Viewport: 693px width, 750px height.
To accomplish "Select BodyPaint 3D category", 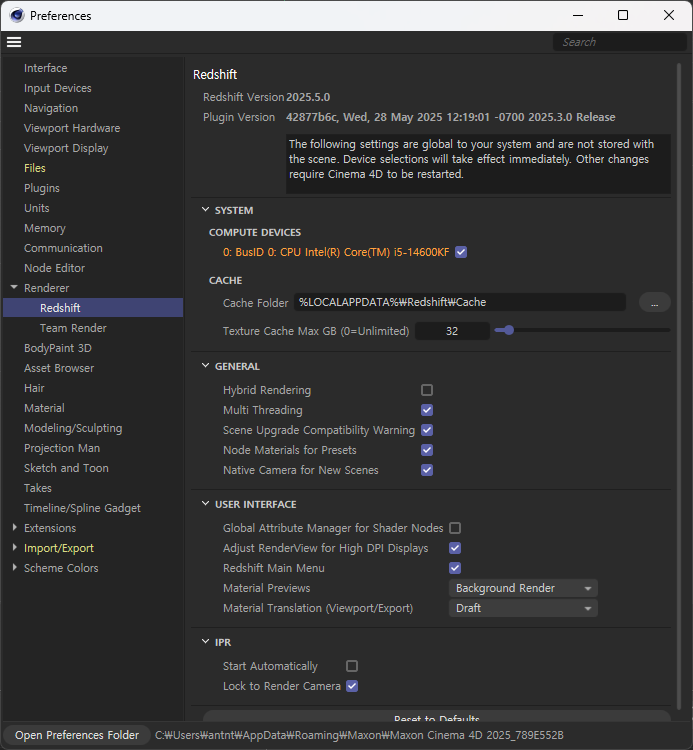I will click(x=58, y=348).
